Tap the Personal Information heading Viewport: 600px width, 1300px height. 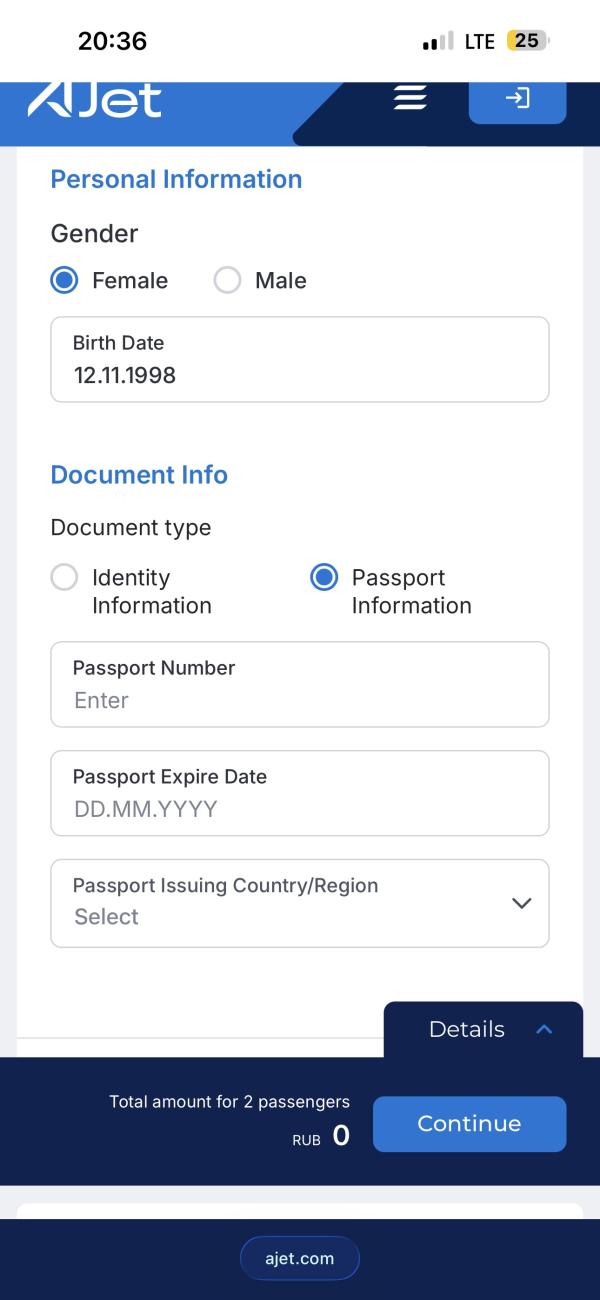pos(176,179)
